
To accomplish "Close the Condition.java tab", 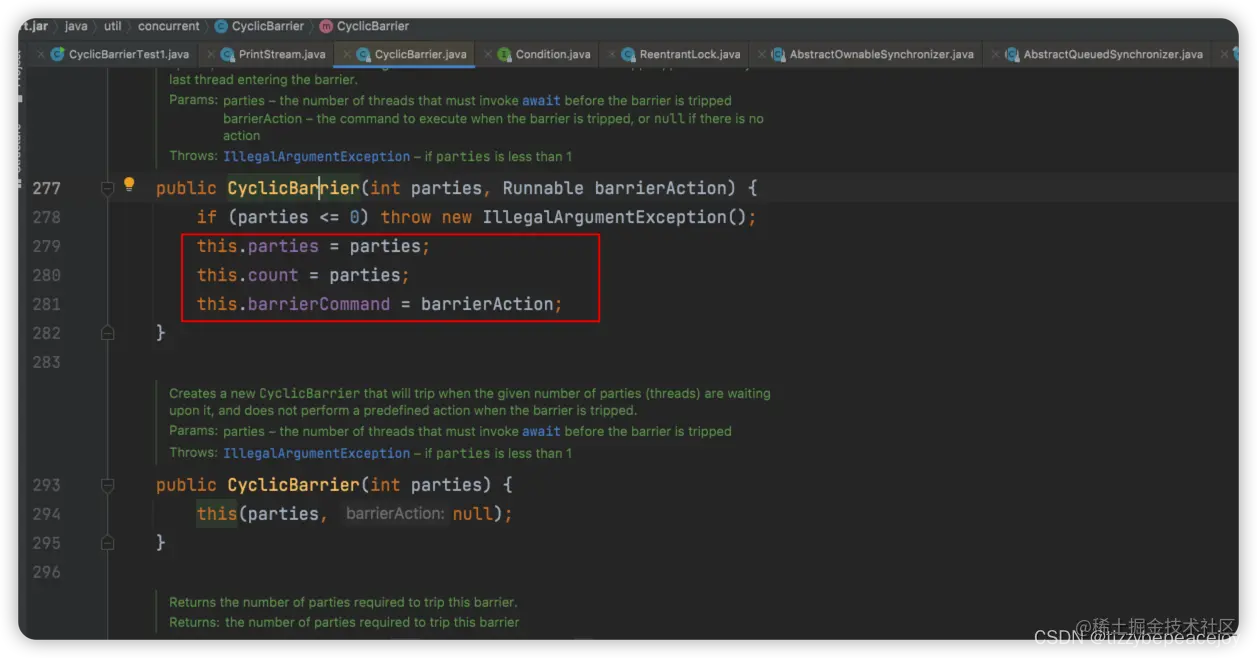I will coord(488,55).
